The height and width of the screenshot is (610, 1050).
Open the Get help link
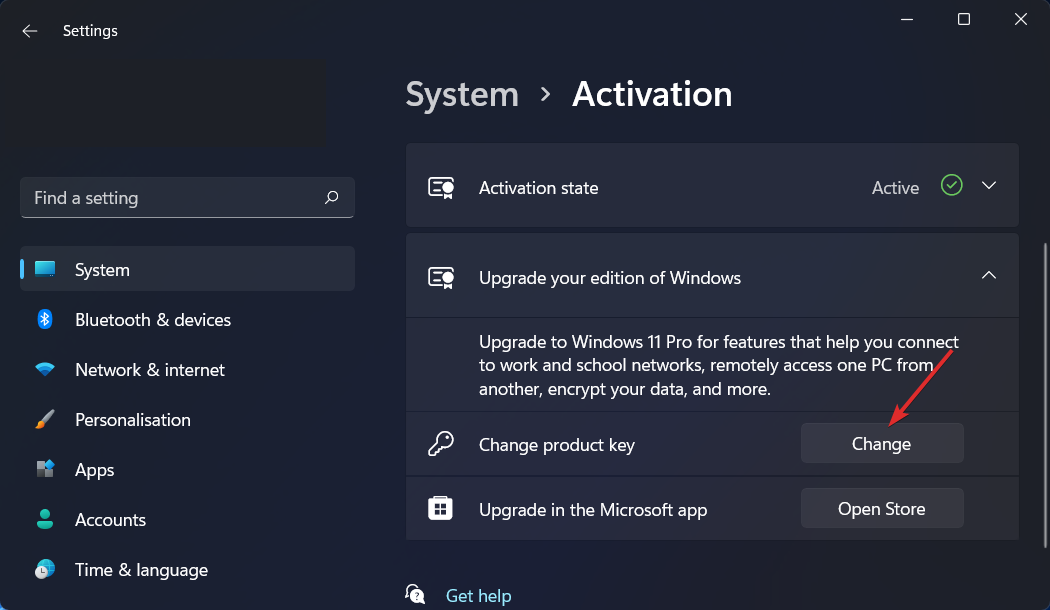(478, 595)
